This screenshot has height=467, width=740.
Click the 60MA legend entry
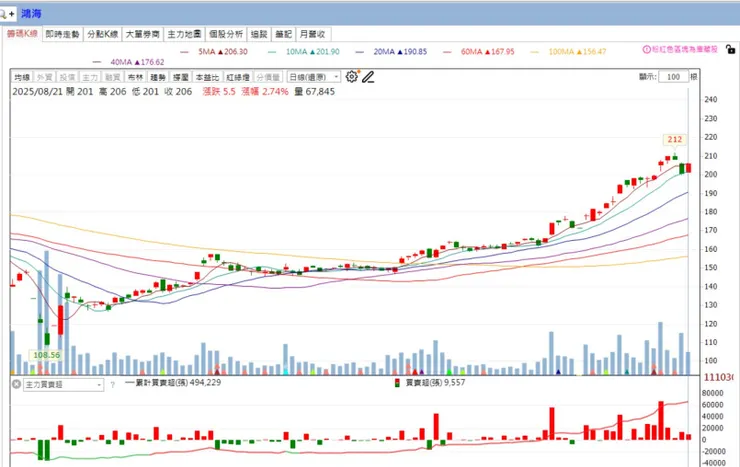click(479, 51)
